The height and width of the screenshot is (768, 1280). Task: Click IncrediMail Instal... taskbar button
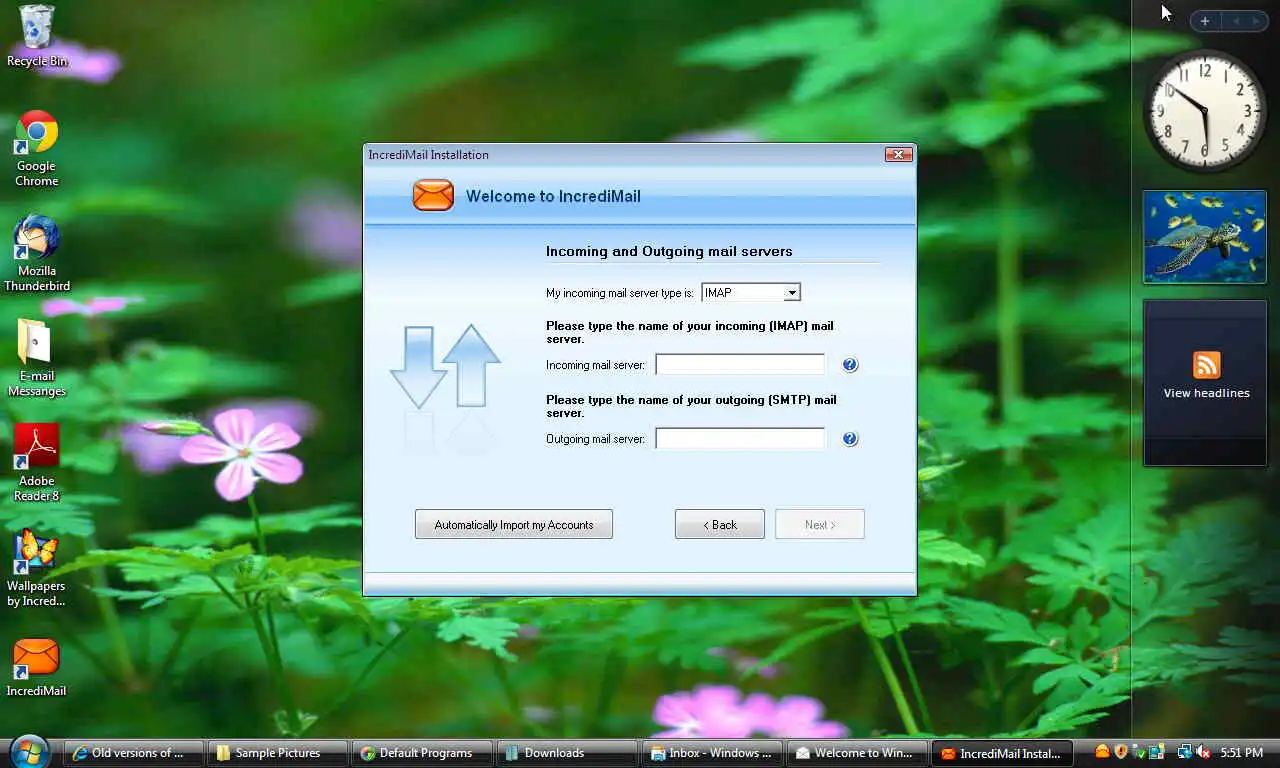(1001, 753)
